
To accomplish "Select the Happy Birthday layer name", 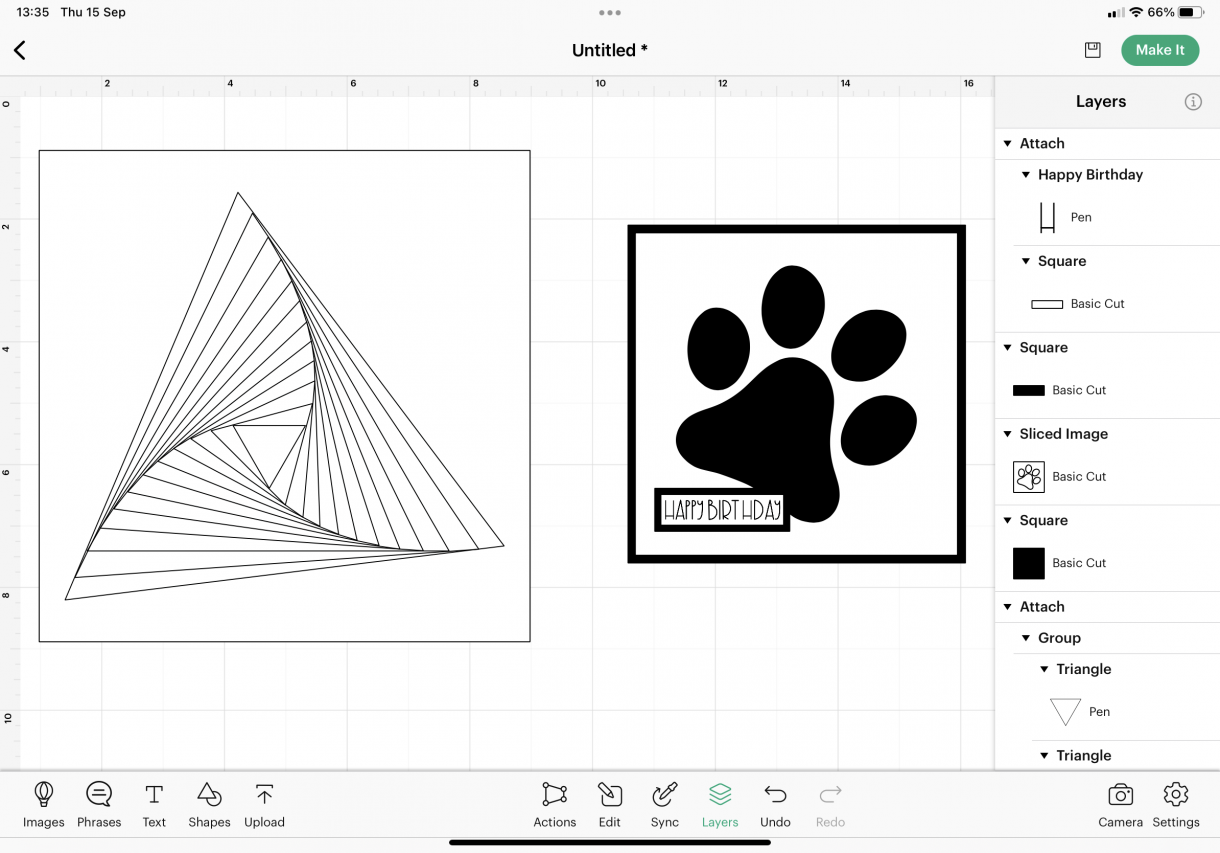I will pyautogui.click(x=1090, y=175).
